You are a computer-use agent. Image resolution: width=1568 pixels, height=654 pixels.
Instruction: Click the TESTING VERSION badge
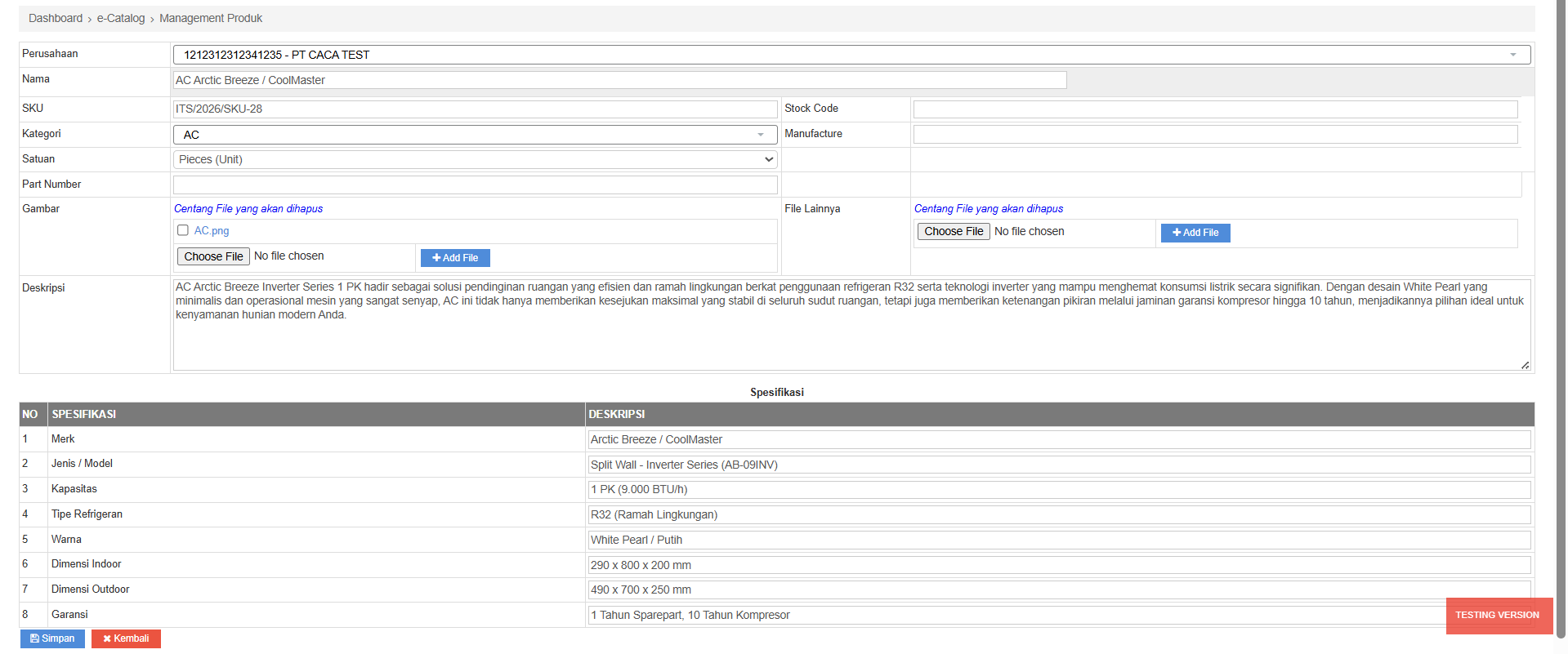(1497, 616)
